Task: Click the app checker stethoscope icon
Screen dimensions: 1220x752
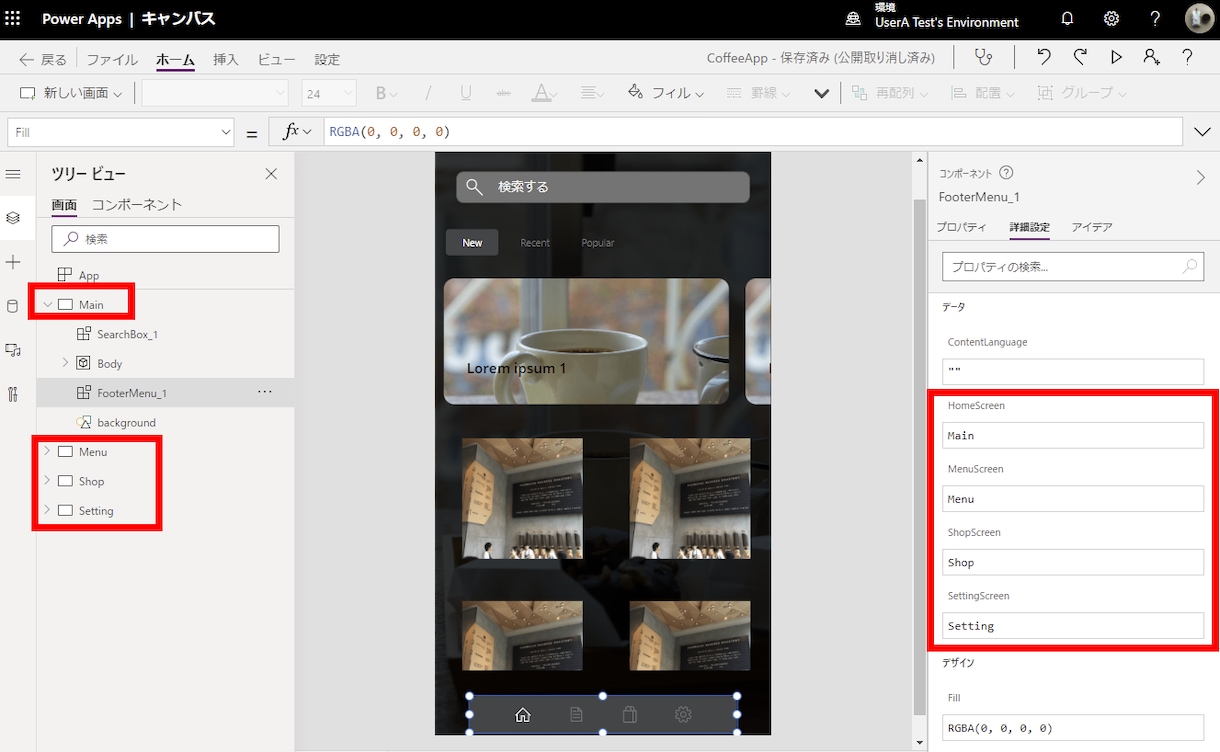Action: [983, 58]
